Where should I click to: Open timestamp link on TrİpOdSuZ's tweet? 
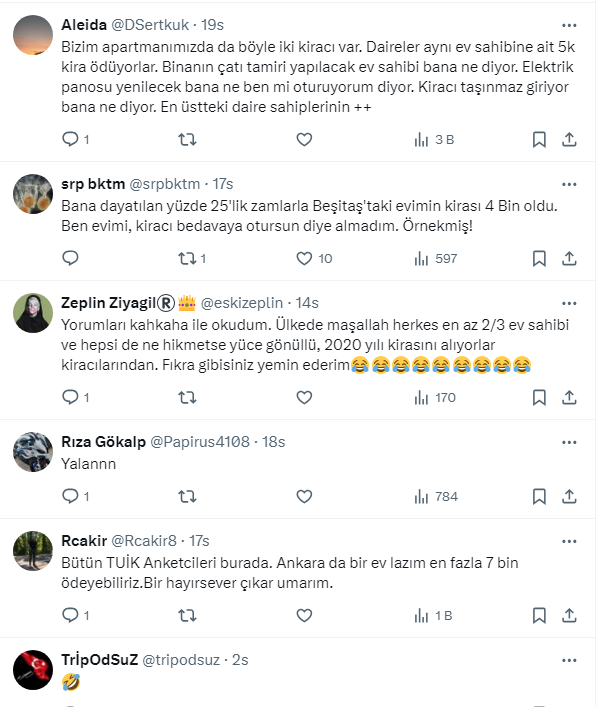pos(239,659)
